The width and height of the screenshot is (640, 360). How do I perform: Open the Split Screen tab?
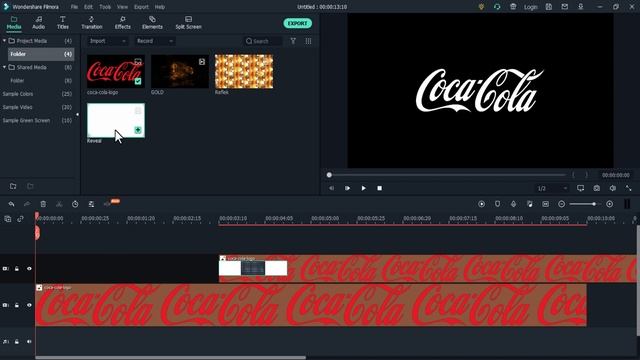188,23
